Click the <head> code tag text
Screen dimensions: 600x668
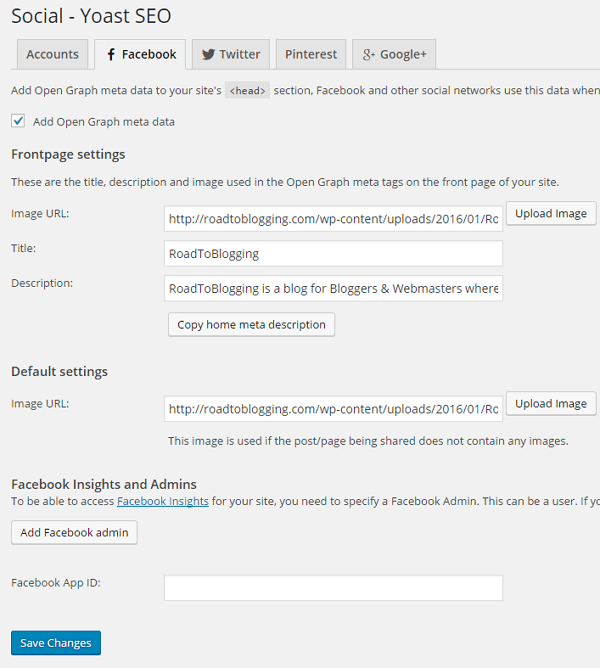[247, 90]
